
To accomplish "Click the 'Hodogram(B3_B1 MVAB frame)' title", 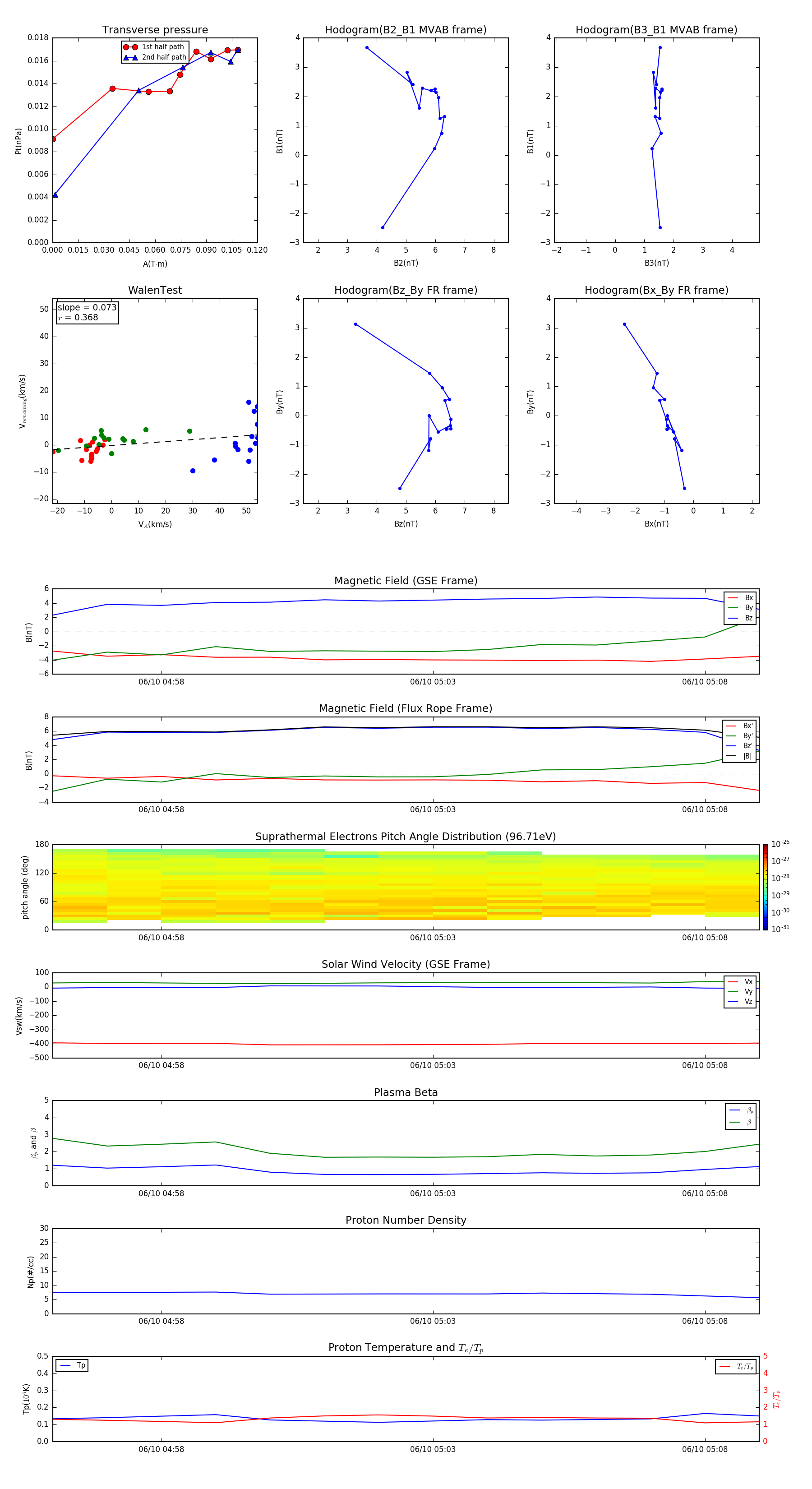I will pos(656,30).
